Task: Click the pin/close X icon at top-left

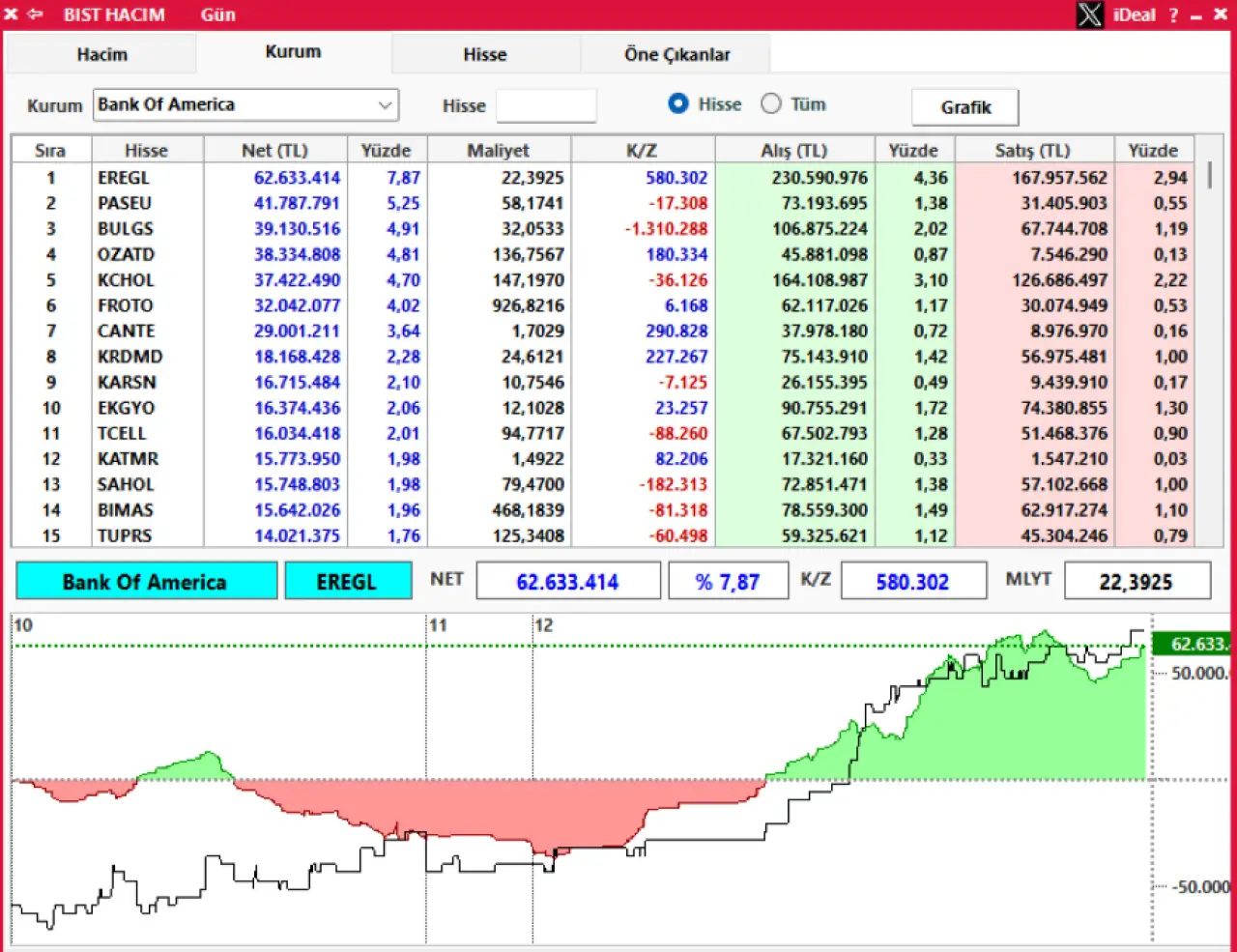Action: coord(11,14)
